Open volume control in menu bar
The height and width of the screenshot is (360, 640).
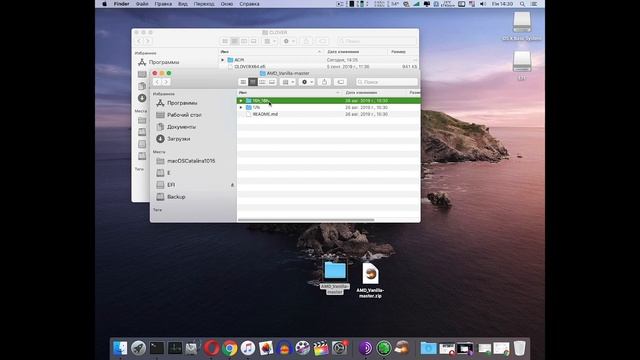482,4
